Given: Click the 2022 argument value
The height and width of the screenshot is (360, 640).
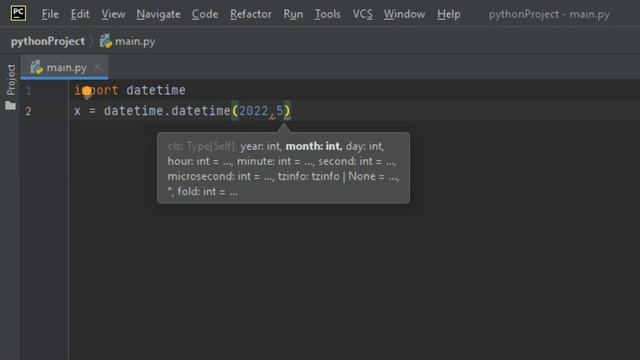Looking at the screenshot, I should [253, 111].
